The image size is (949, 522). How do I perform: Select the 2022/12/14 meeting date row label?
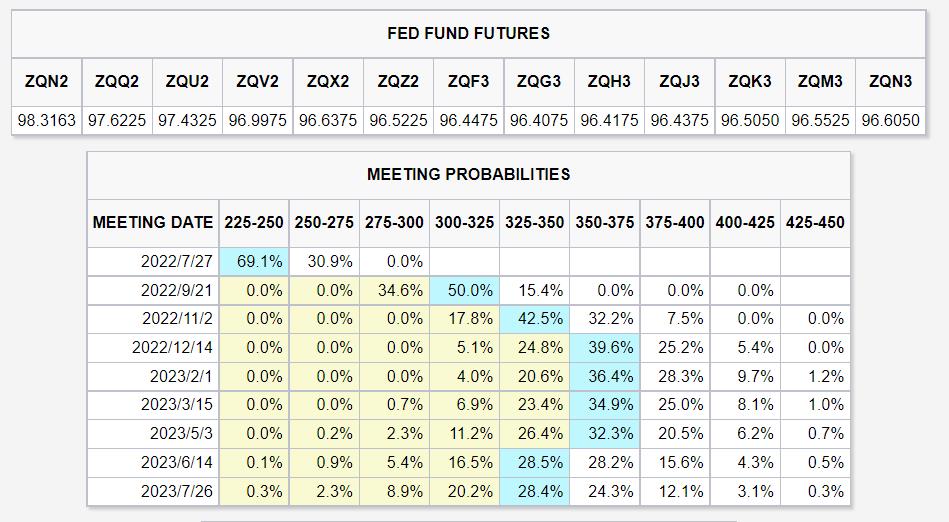coord(173,348)
